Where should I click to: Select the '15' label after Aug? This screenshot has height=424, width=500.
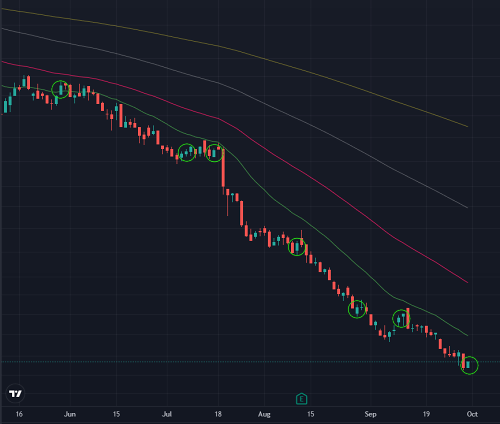click(310, 414)
